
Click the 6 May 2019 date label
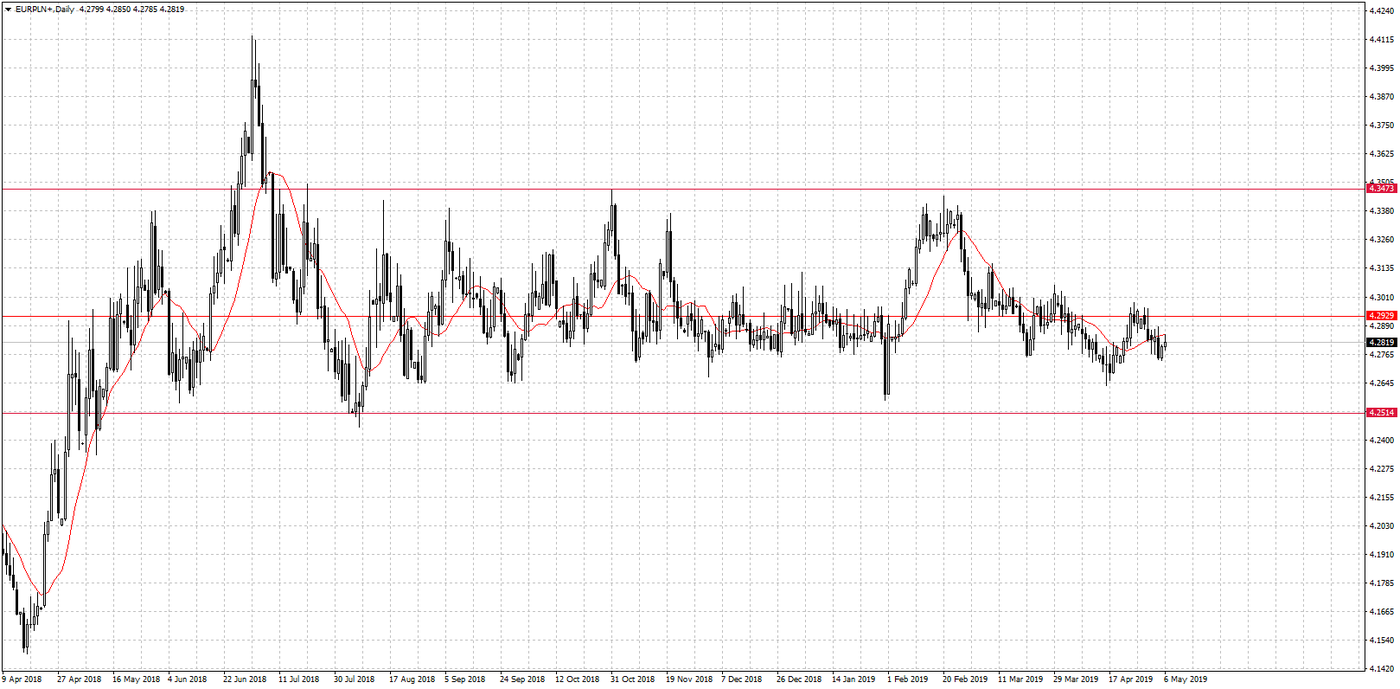pyautogui.click(x=1186, y=679)
